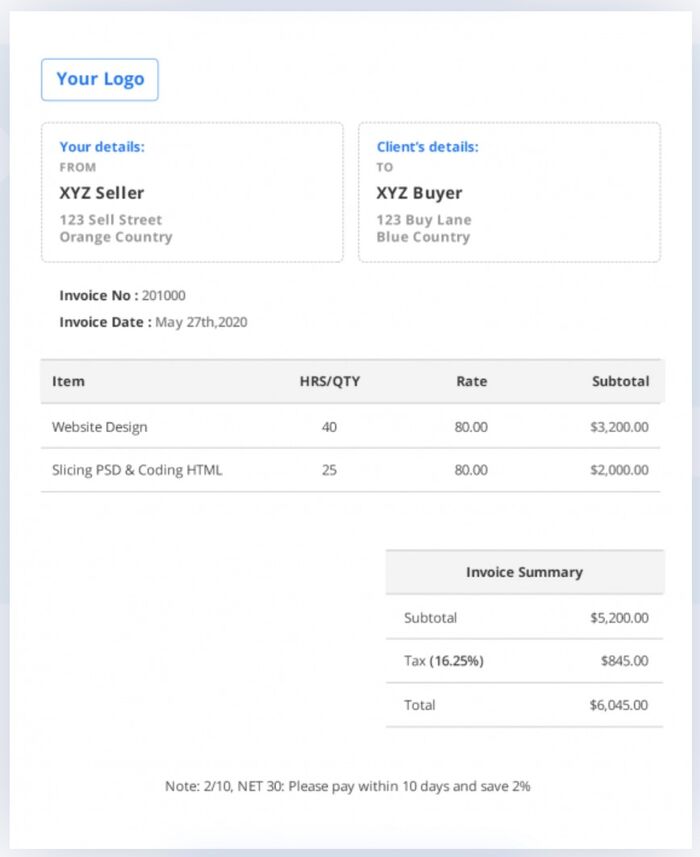The width and height of the screenshot is (700, 857).
Task: Click the invoice number 201000
Action: (x=163, y=296)
